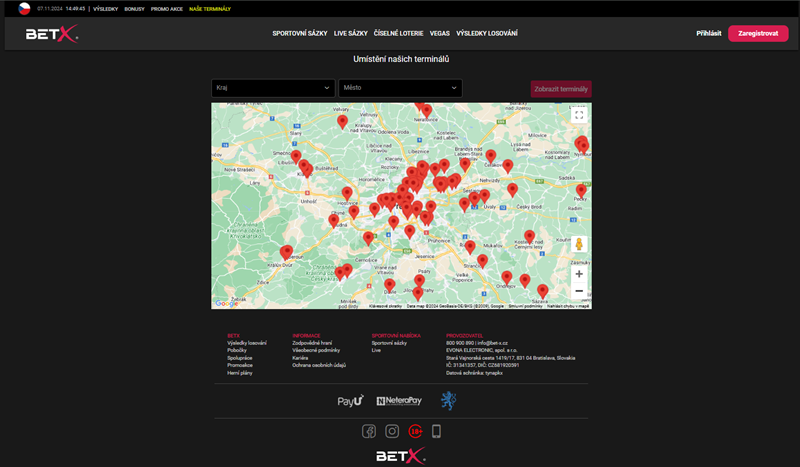Open Zodpovědné hraní footer link

pos(314,343)
